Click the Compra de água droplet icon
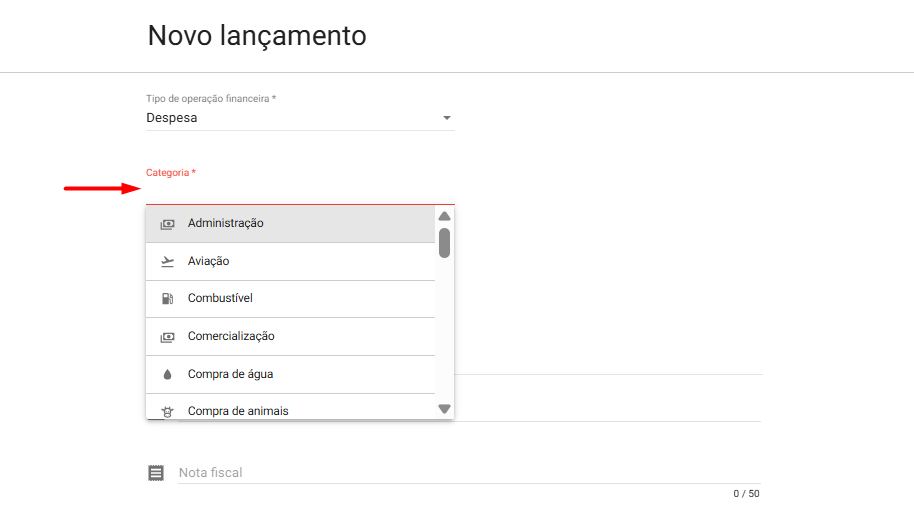This screenshot has width=914, height=514. (167, 375)
